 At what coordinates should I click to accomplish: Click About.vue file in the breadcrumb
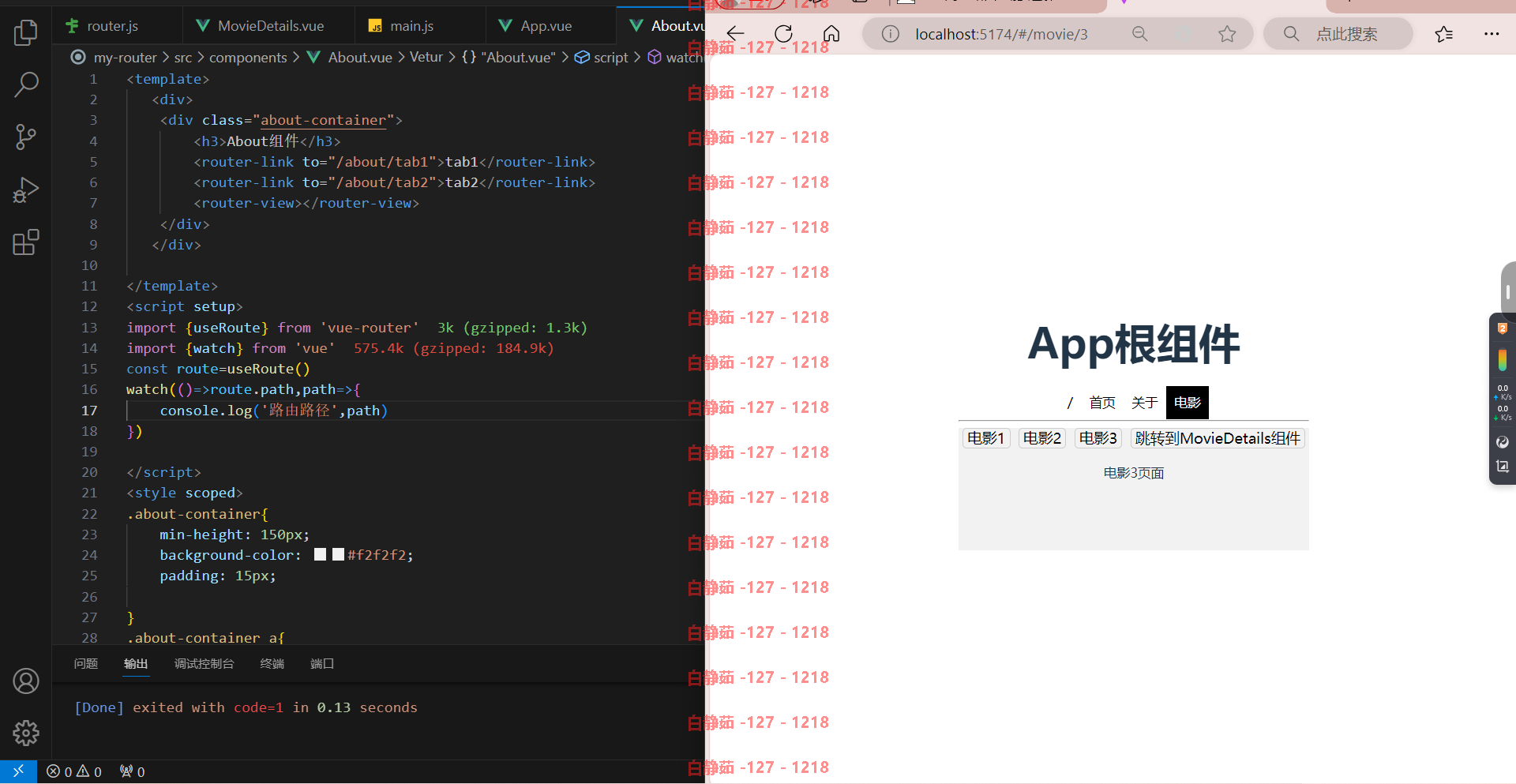(x=359, y=58)
